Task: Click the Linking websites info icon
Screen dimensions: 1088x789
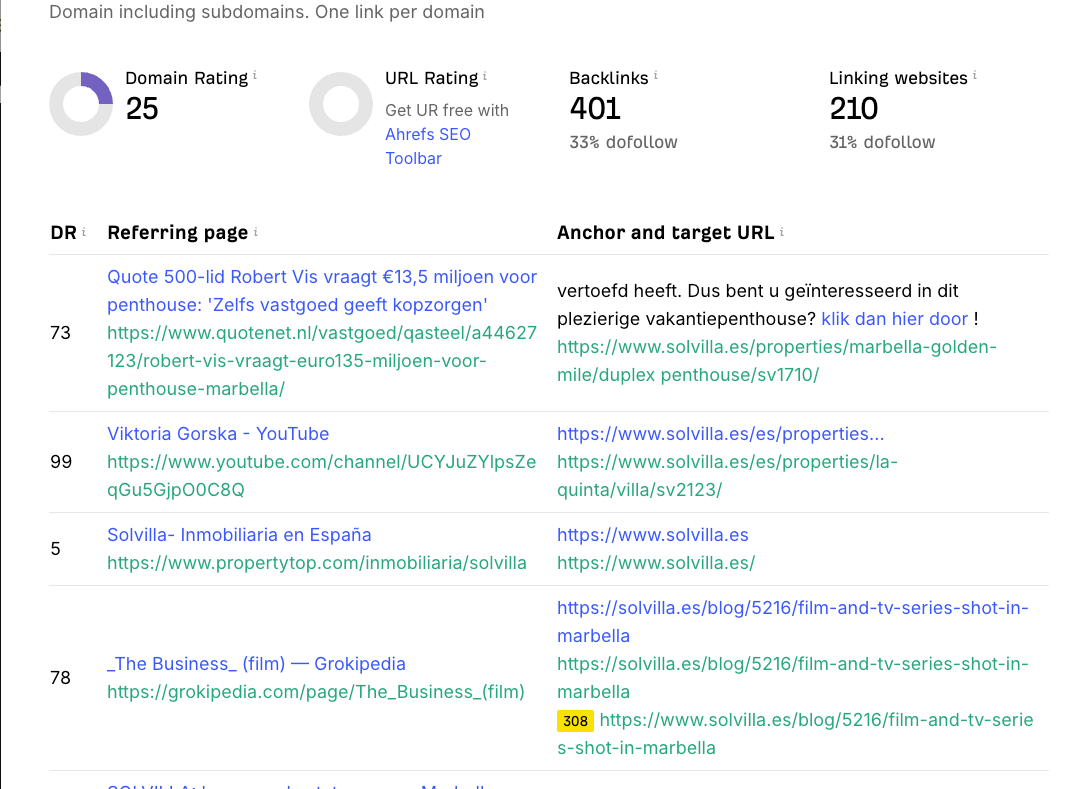Action: [x=974, y=75]
